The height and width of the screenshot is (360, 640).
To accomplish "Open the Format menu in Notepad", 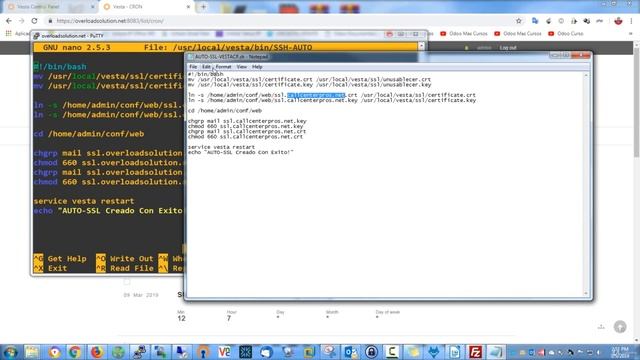I will (223, 67).
